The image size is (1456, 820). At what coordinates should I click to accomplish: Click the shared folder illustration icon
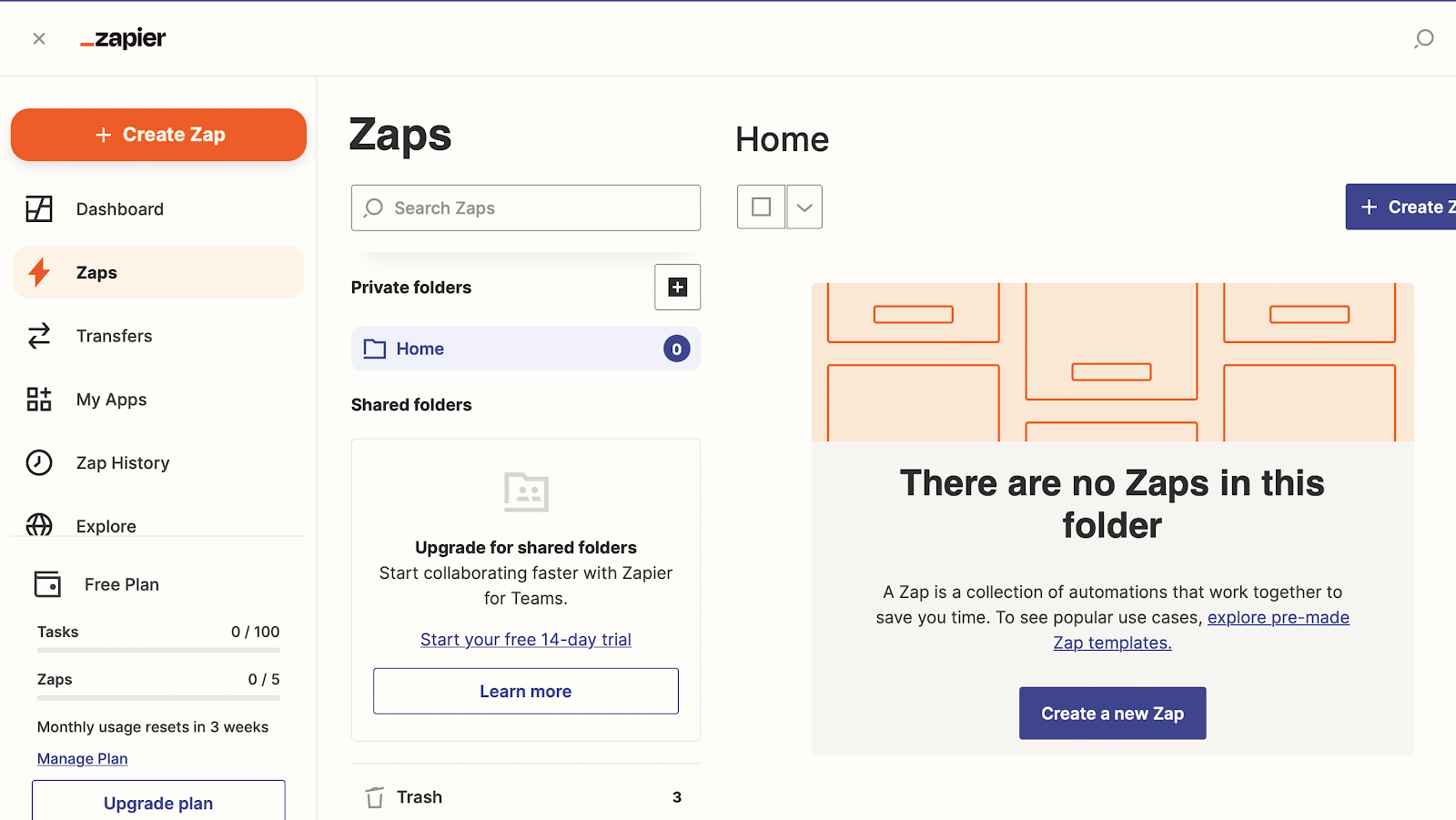(x=526, y=492)
